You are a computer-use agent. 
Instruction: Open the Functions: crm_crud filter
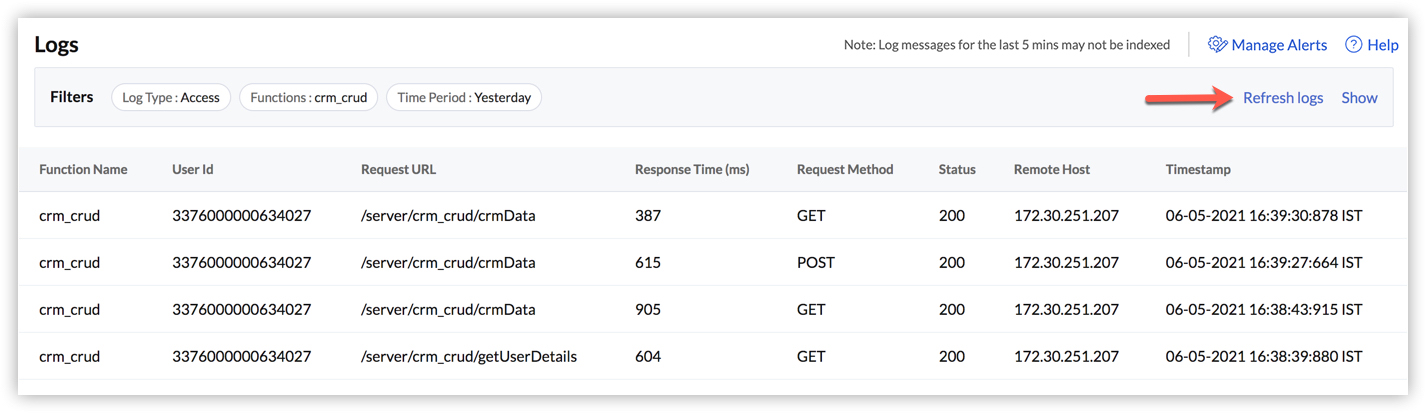click(309, 98)
